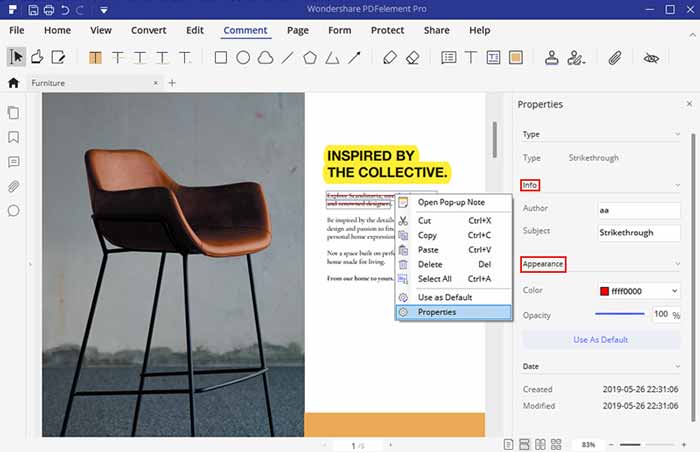Switch to the Page tab
The image size is (700, 452).
click(298, 30)
